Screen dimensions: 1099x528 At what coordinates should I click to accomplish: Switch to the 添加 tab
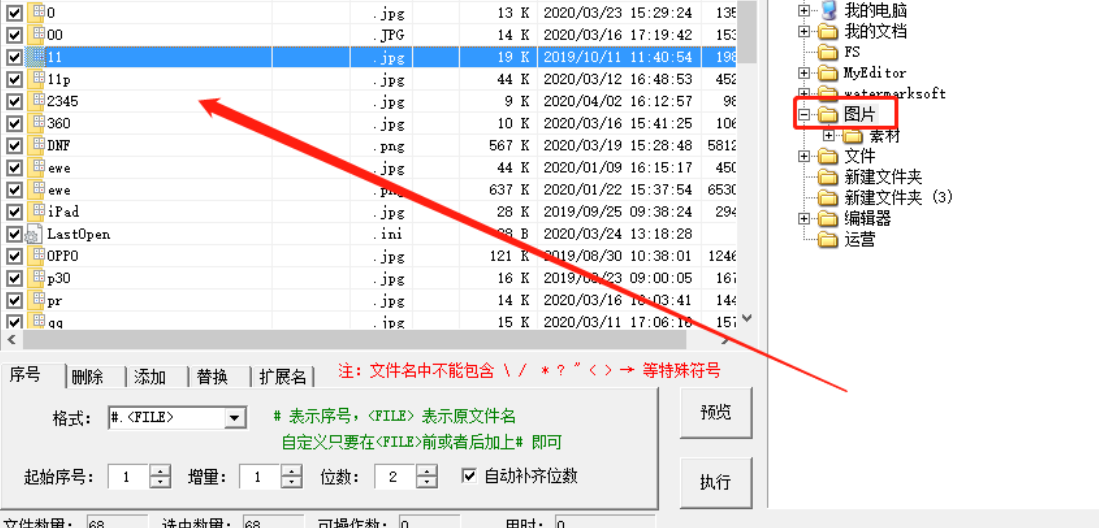pos(149,377)
